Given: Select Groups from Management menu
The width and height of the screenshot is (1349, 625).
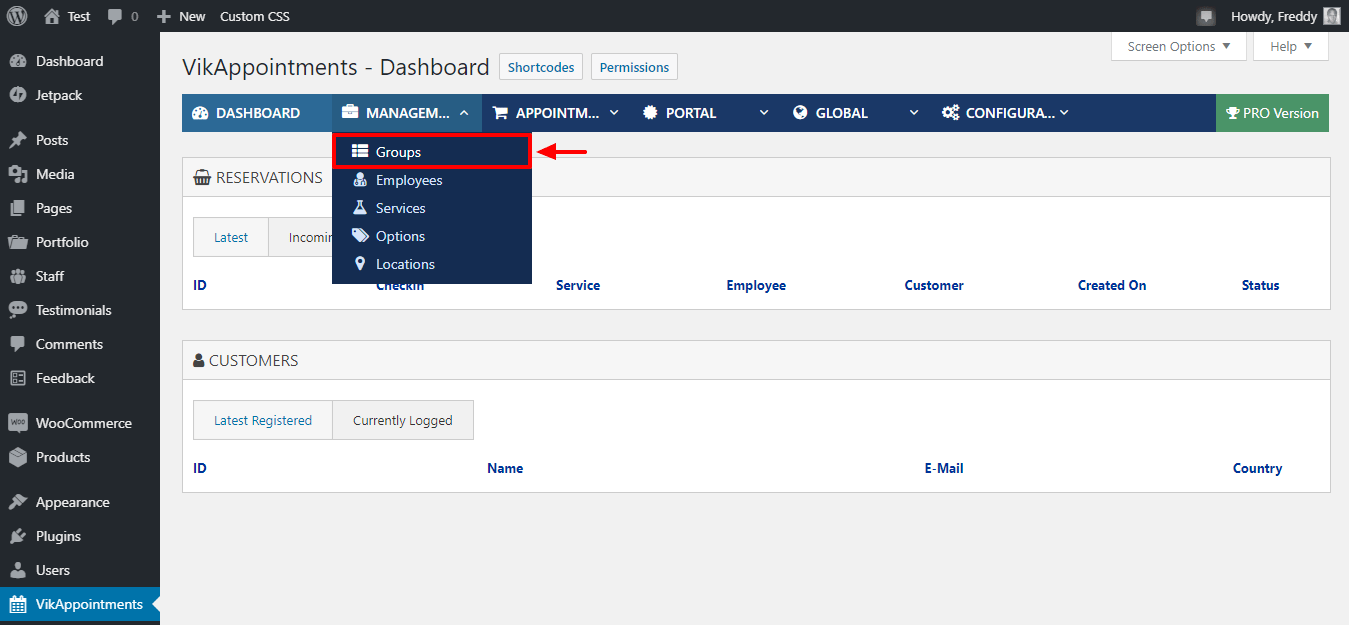Looking at the screenshot, I should click(431, 152).
